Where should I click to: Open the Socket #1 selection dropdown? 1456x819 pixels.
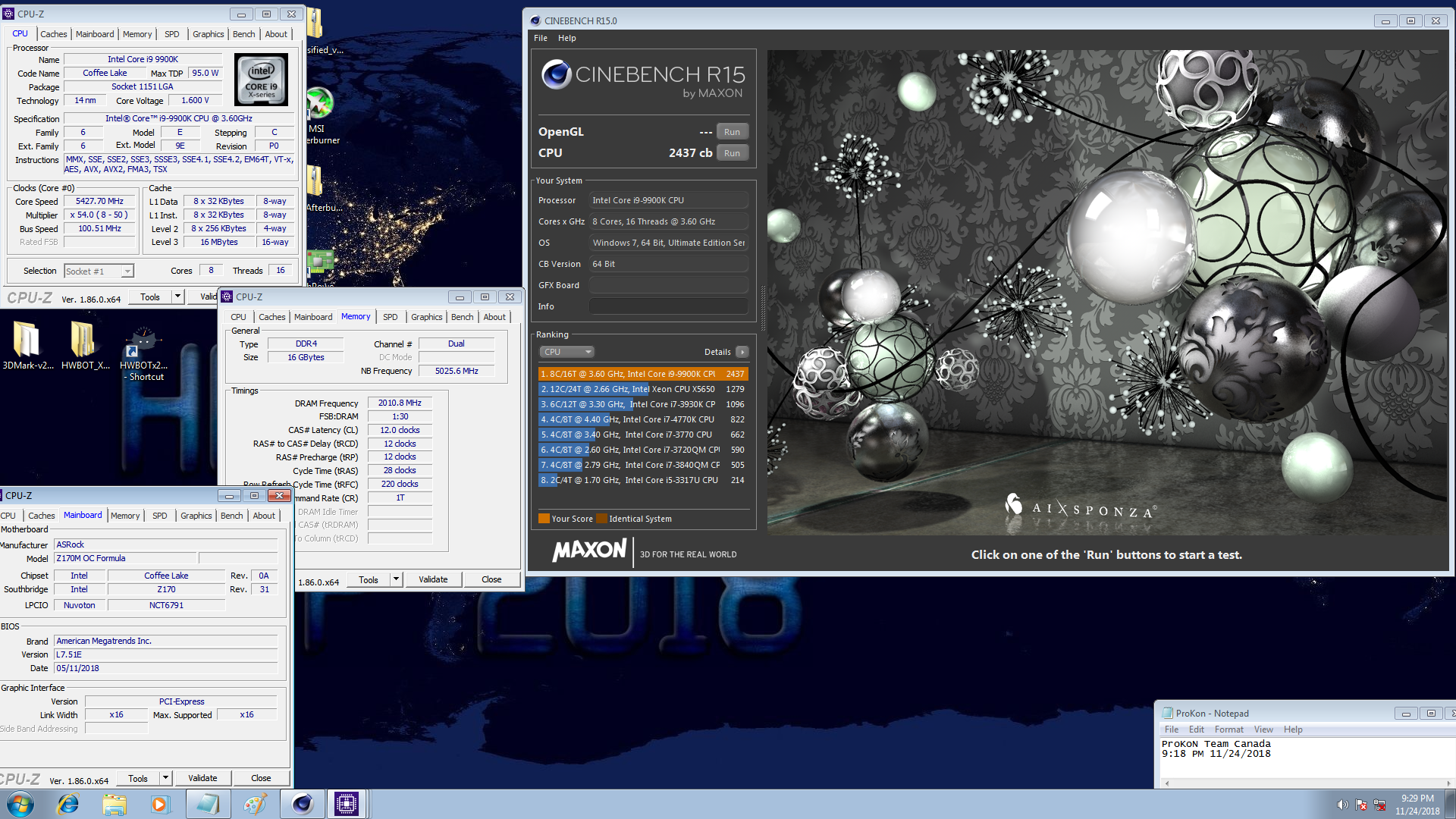(x=99, y=271)
